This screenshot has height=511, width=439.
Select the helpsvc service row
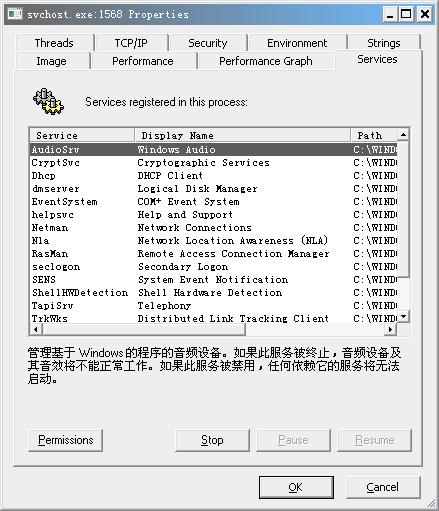point(214,215)
